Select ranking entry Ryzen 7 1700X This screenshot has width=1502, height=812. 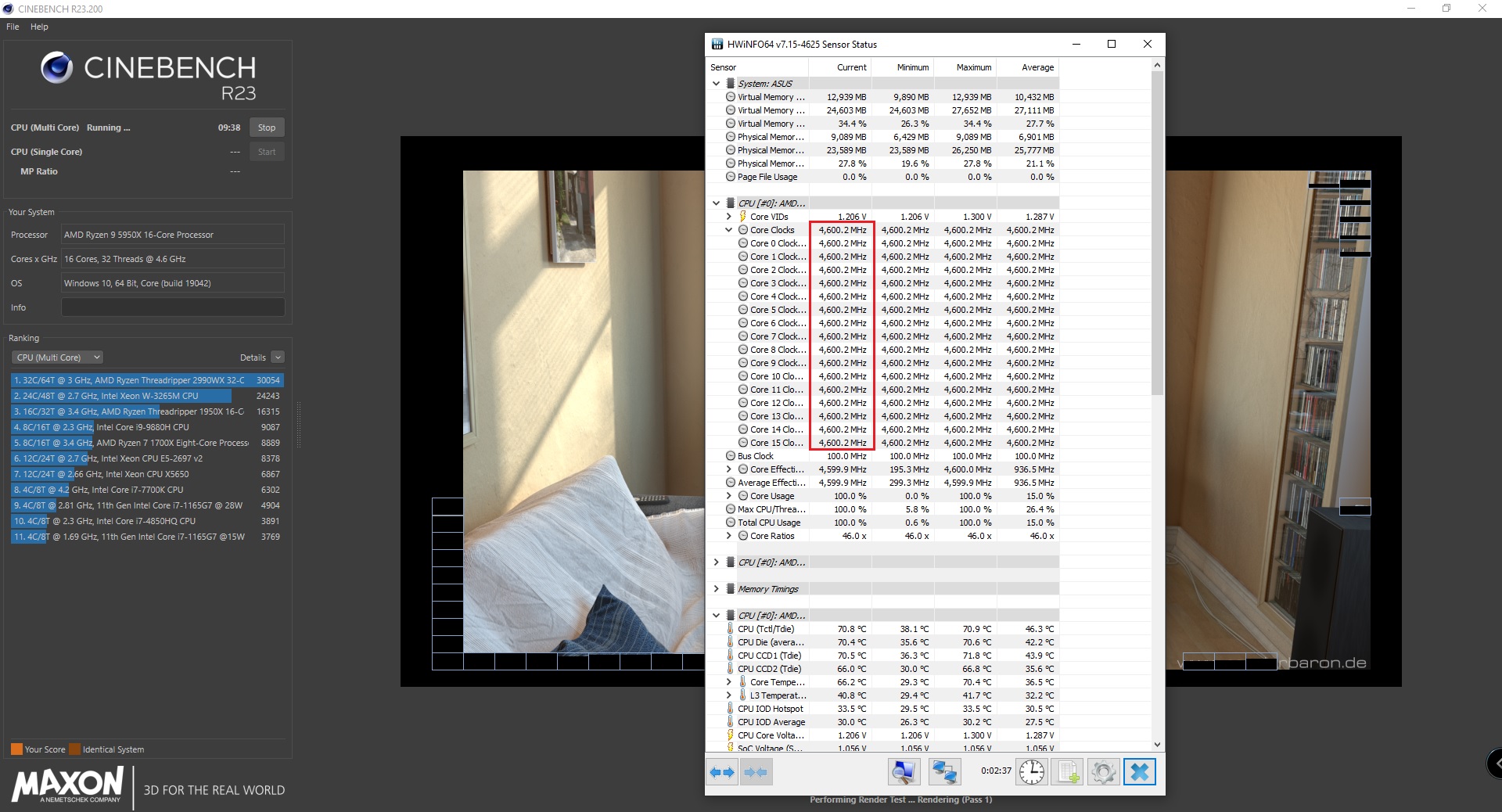(147, 443)
